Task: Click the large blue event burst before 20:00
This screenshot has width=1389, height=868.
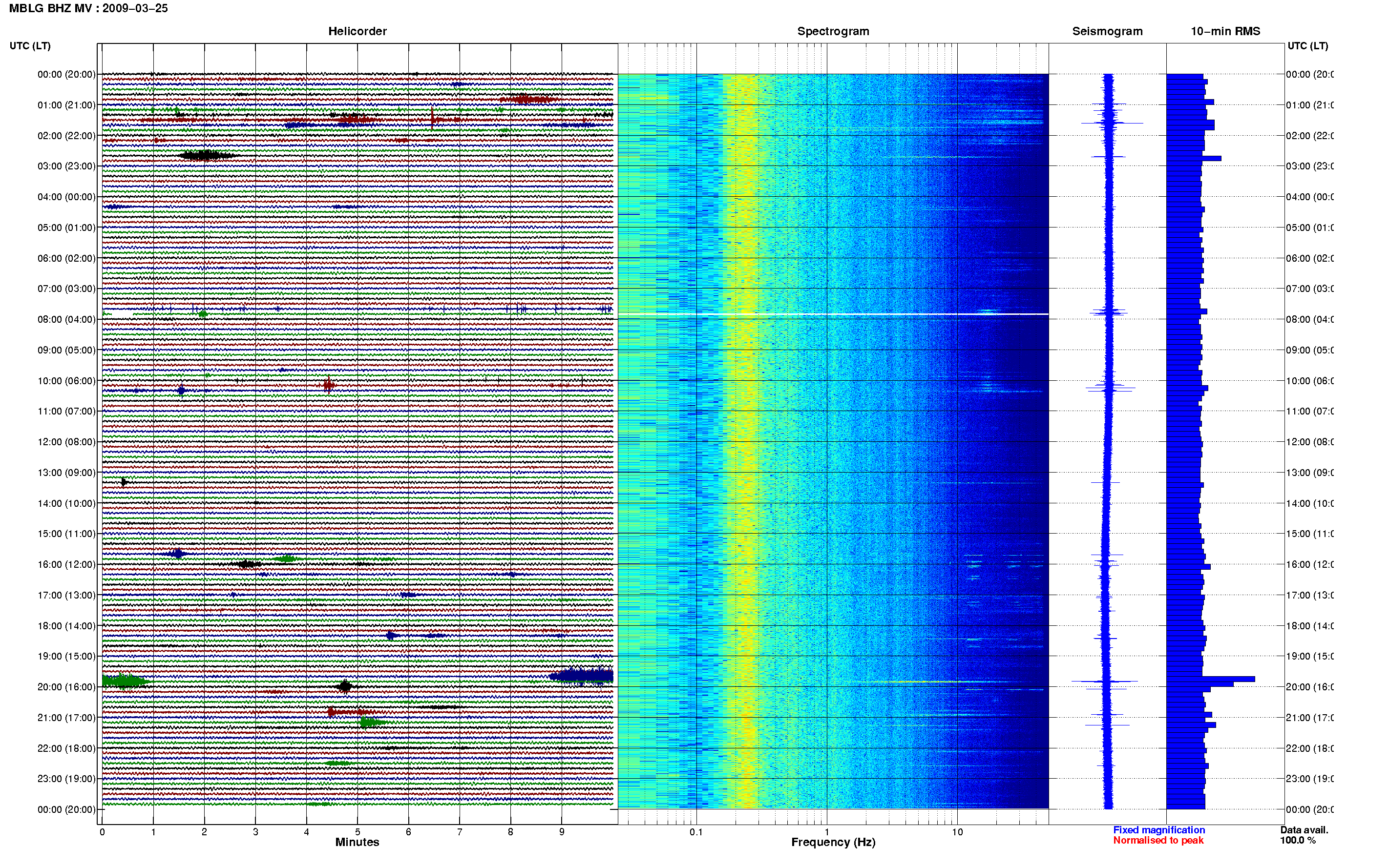Action: (581, 676)
